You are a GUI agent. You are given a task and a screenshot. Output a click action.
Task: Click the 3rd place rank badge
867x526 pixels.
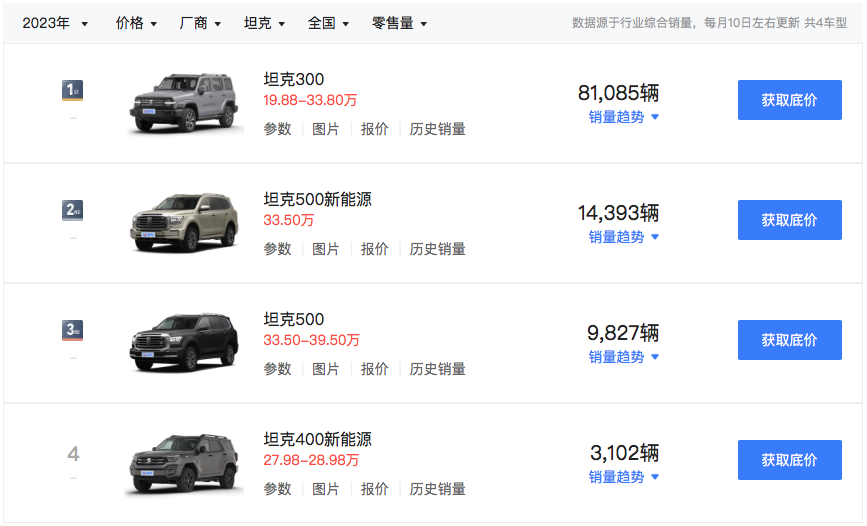tap(72, 331)
